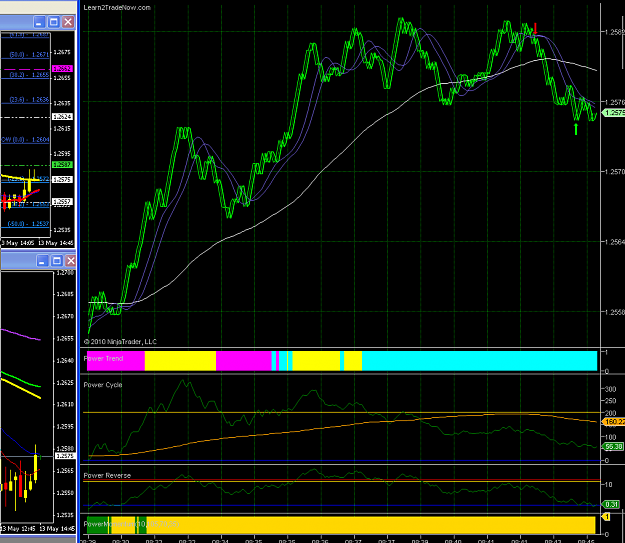
Task: Click the magenta 1.2662 price tag
Action: point(62,69)
